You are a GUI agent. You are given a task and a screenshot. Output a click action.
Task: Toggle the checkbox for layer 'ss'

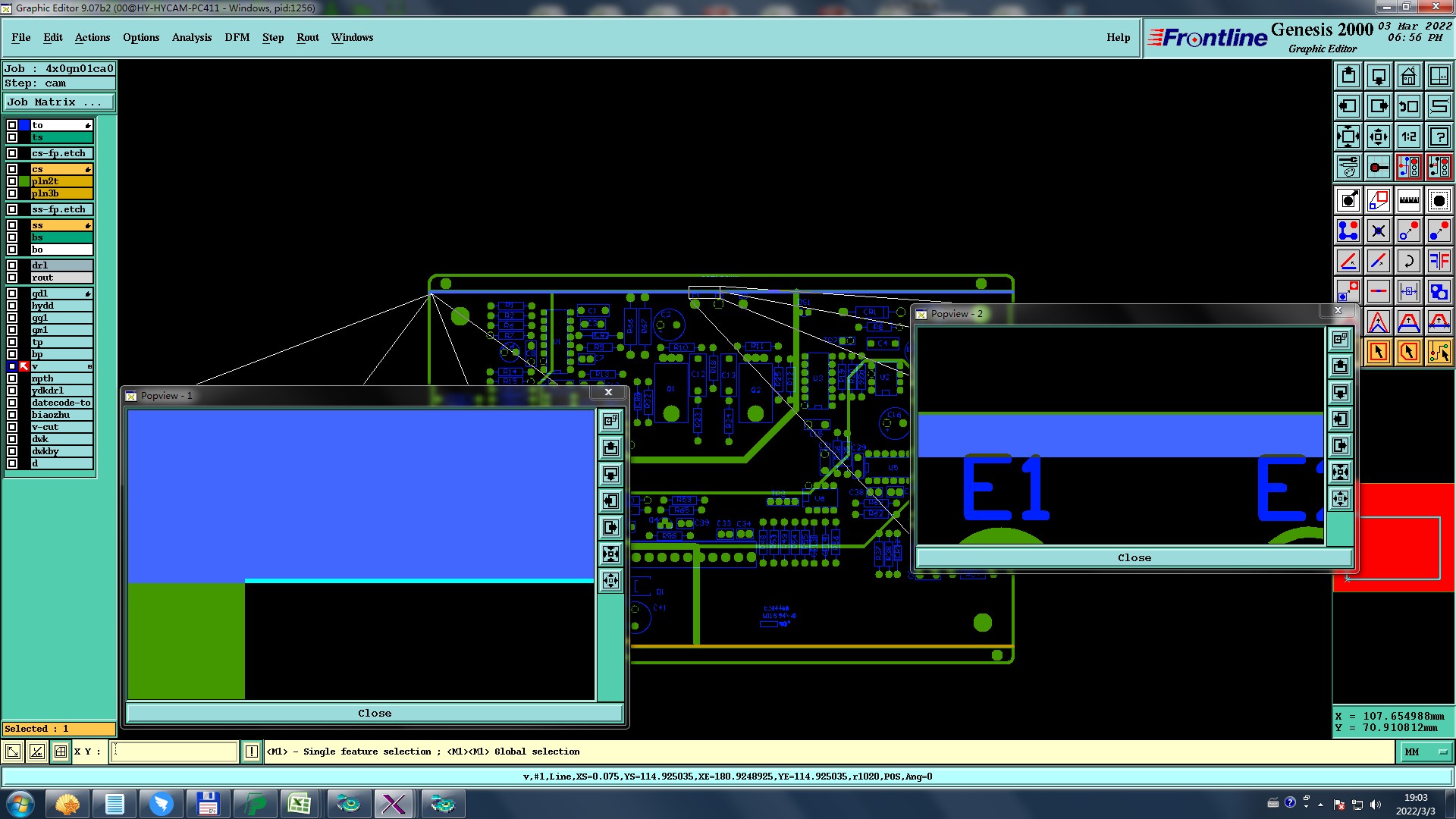coord(12,225)
